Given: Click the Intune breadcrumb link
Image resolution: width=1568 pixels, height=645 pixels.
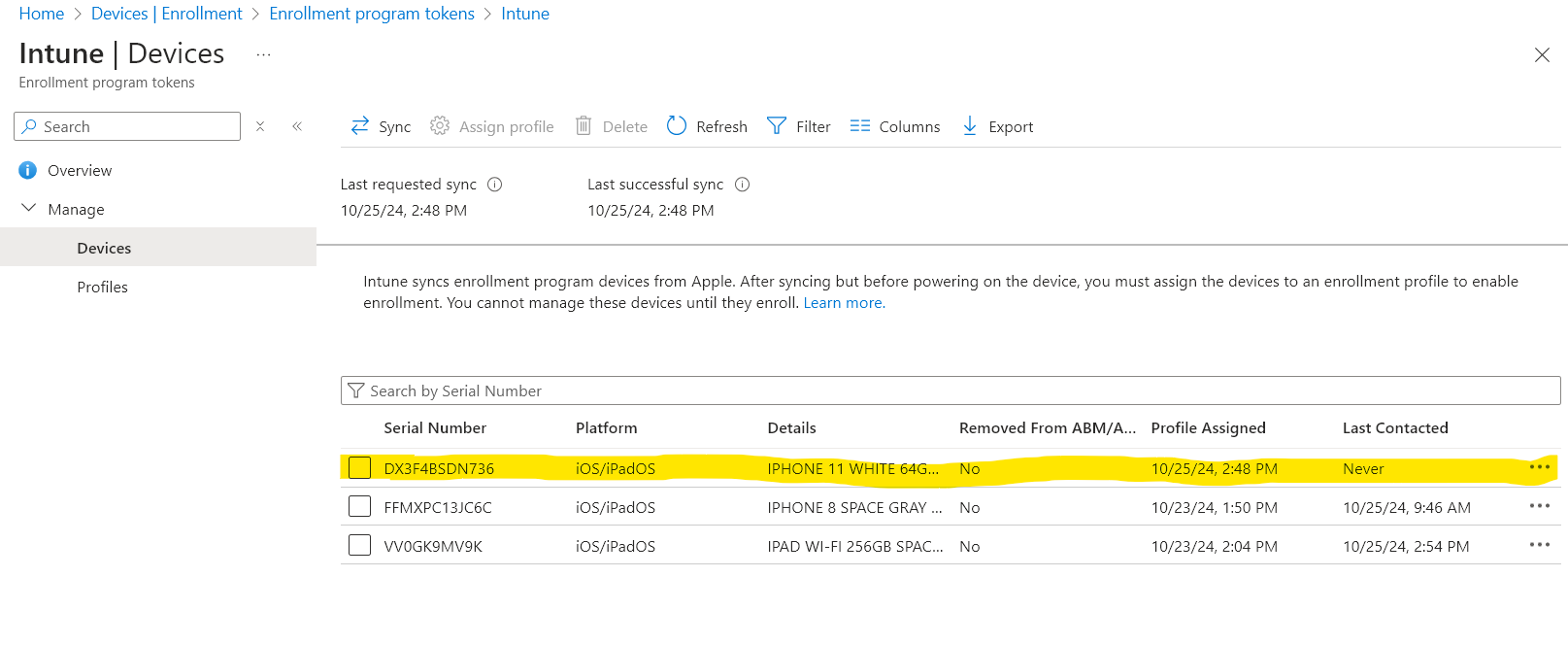Looking at the screenshot, I should pos(525,14).
